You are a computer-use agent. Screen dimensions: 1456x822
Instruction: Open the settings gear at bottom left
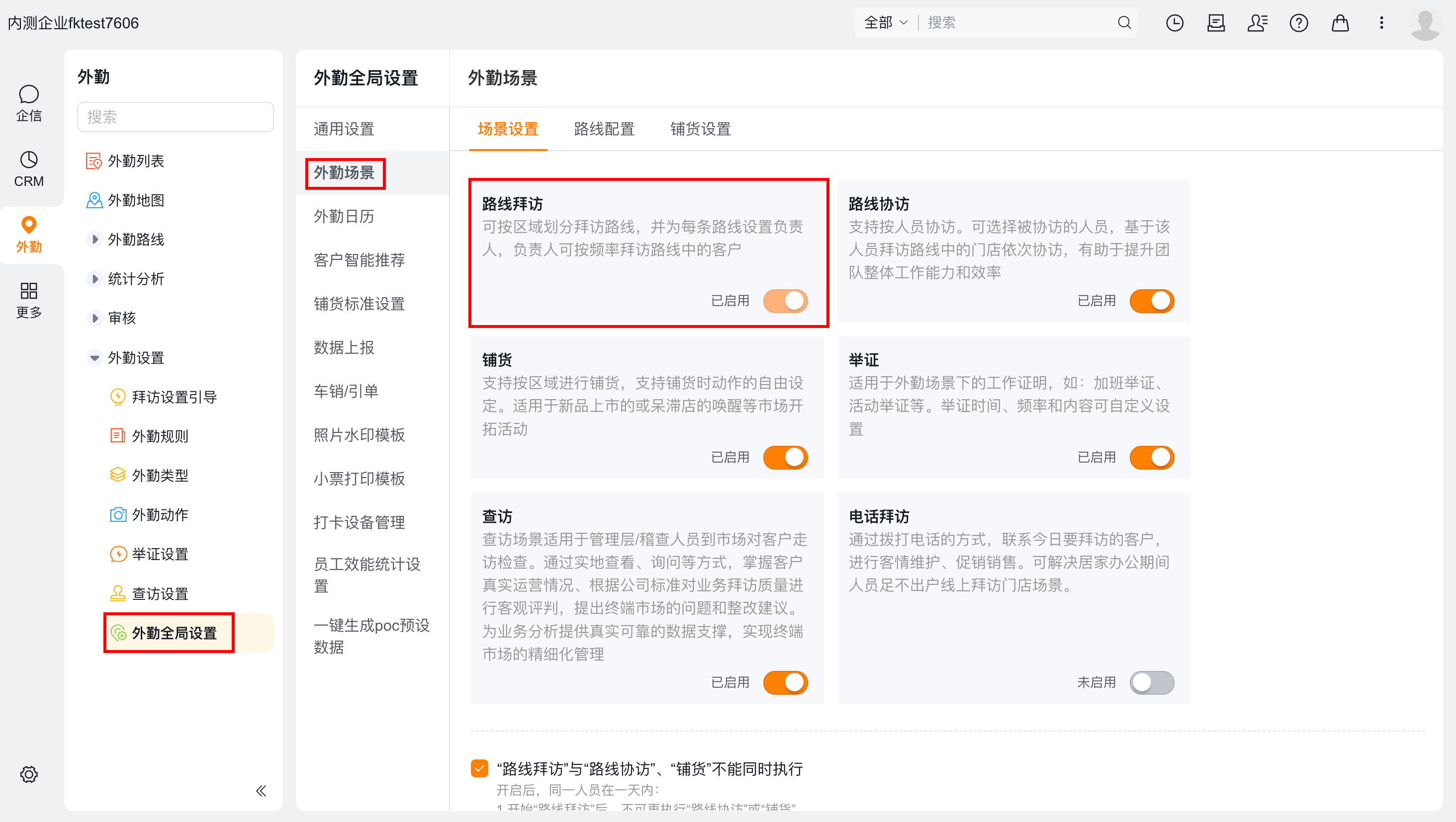(x=29, y=774)
